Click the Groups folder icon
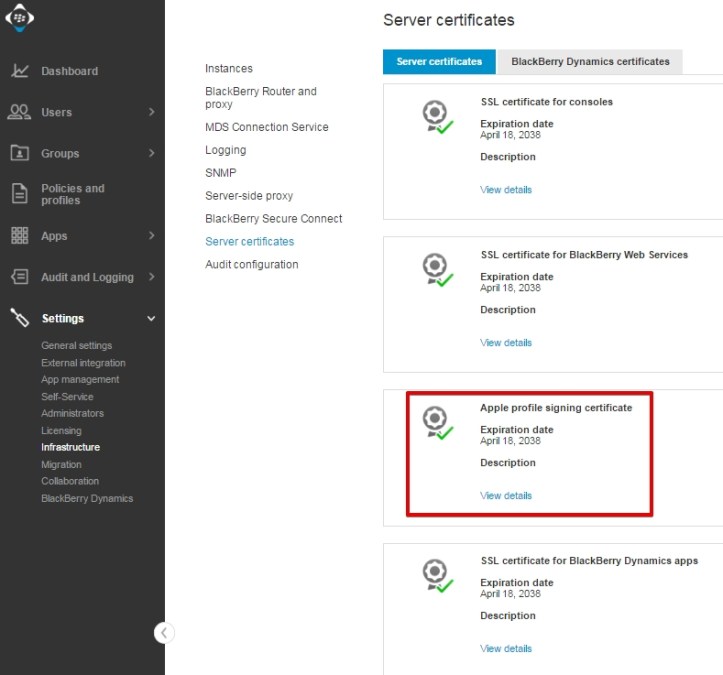Image resolution: width=723 pixels, height=675 pixels. 20,153
